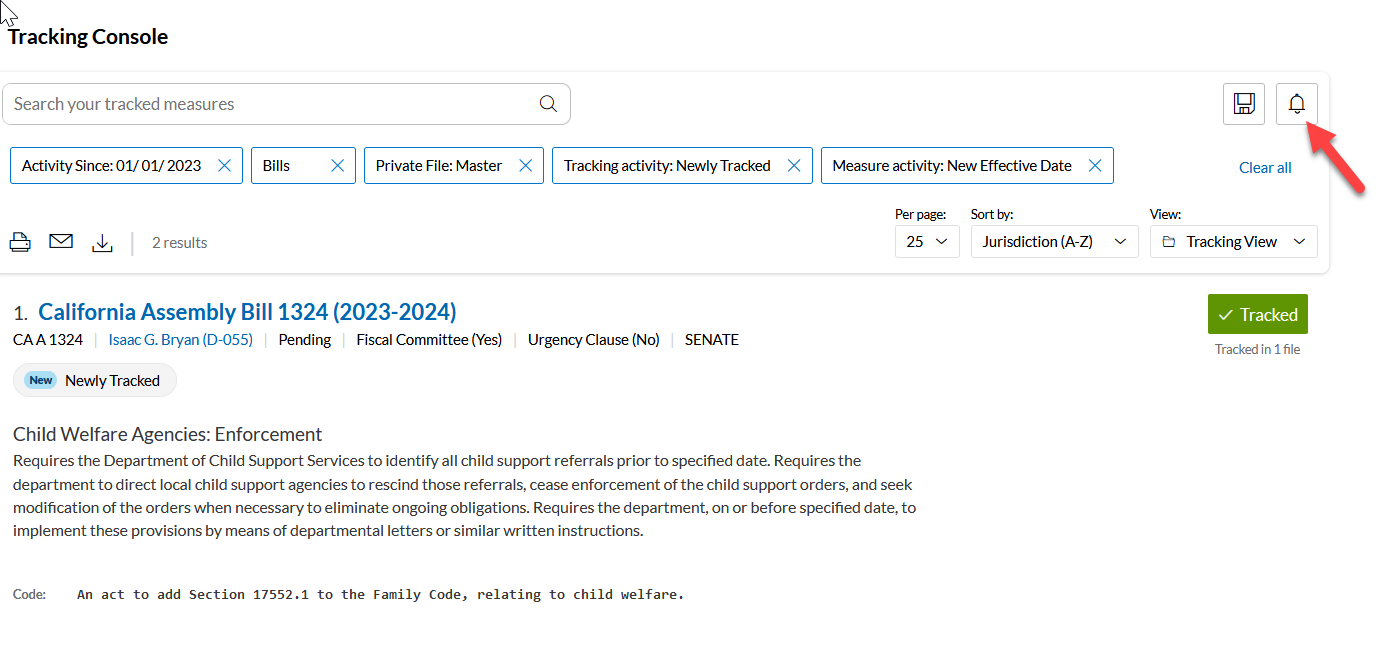The width and height of the screenshot is (1382, 661).
Task: Open the Tracking View selector
Action: [1233, 241]
